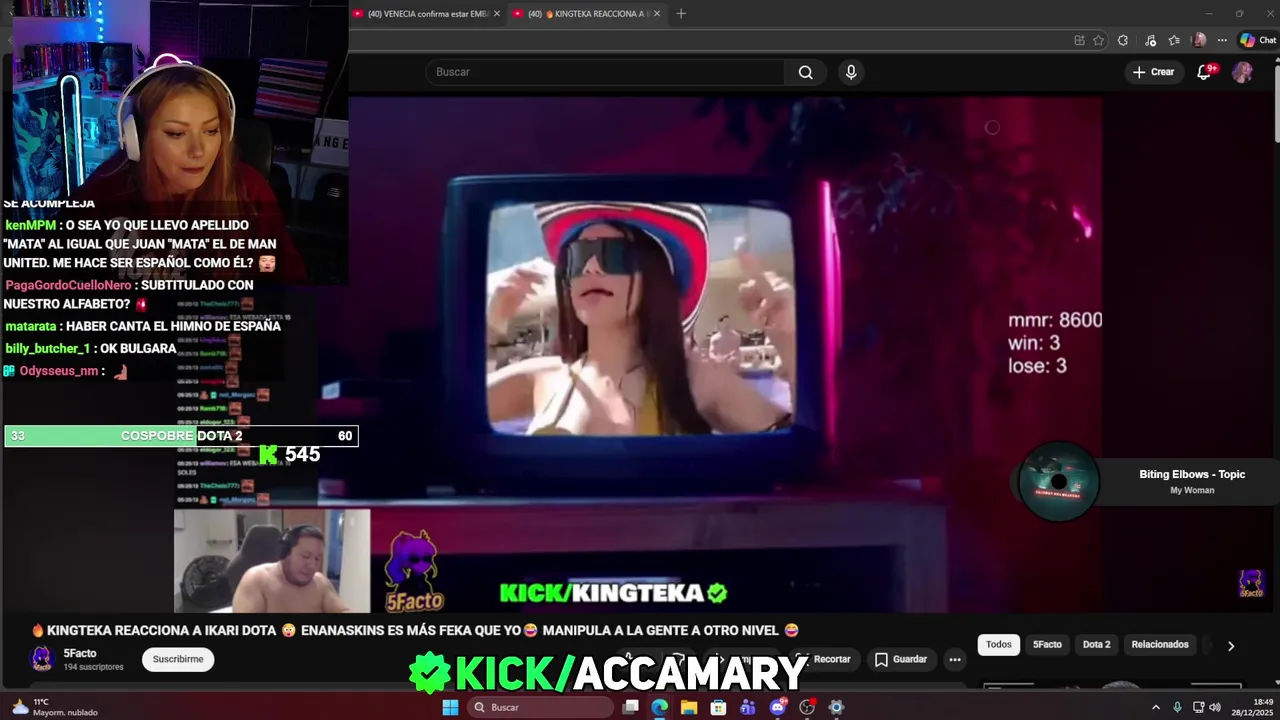The image size is (1280, 720).
Task: Click the video title KINGTEKA REACCIONA A IKARI DOTA
Action: tap(414, 630)
